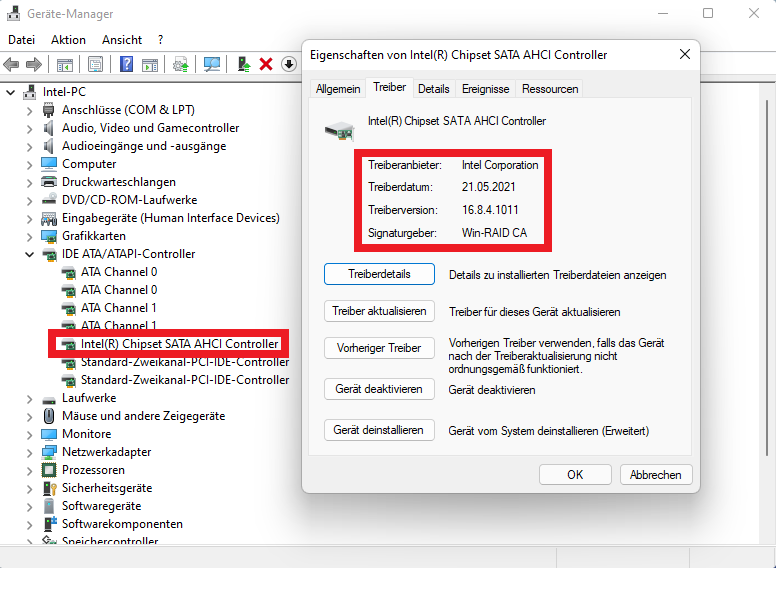Scan for hardware changes via monitor magnifier icon
776x614 pixels.
(x=212, y=64)
